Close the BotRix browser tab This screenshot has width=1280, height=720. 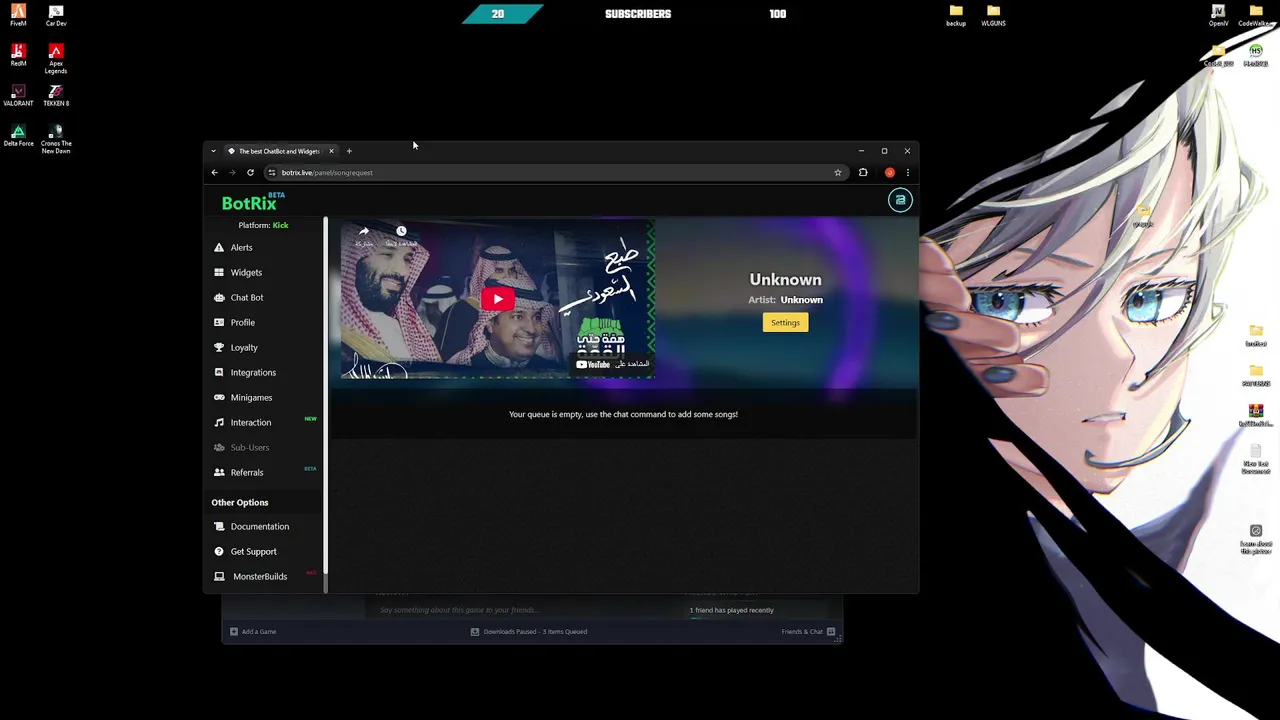coord(331,151)
